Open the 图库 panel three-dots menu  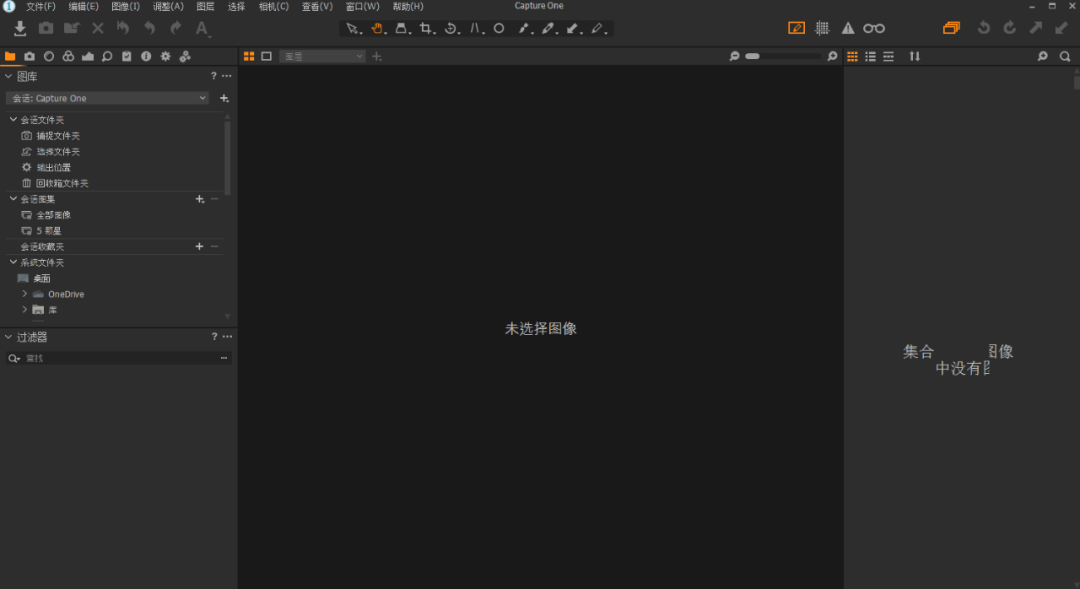point(227,76)
